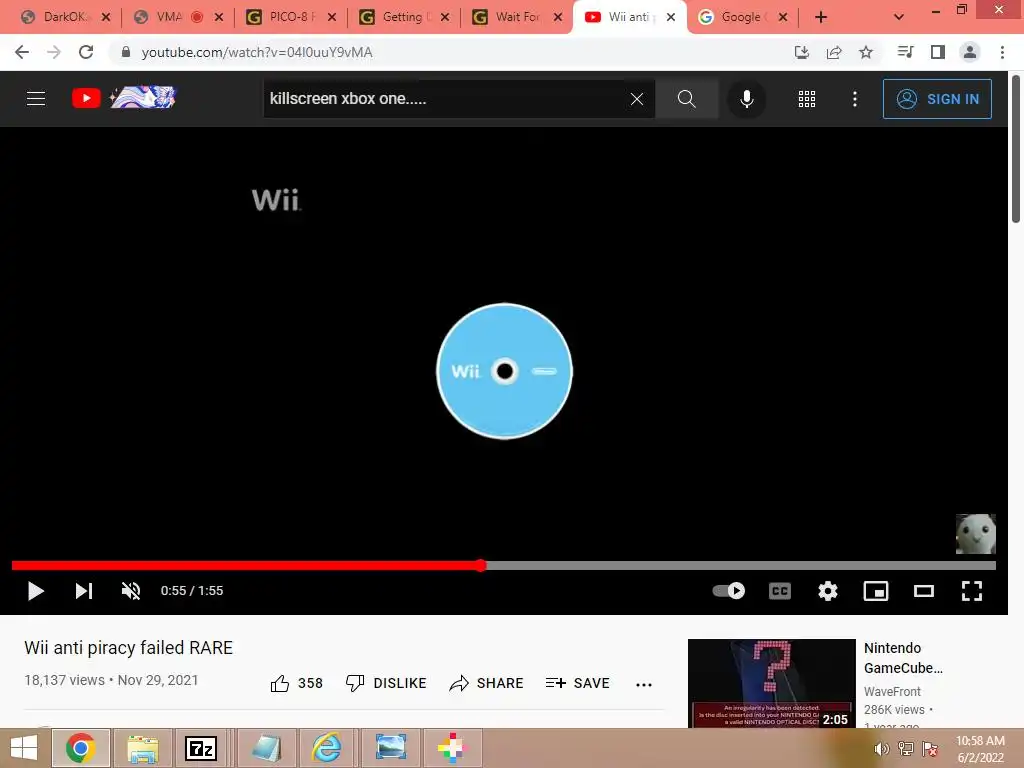Open Chrome from the taskbar
The width and height of the screenshot is (1024, 768).
click(x=80, y=748)
